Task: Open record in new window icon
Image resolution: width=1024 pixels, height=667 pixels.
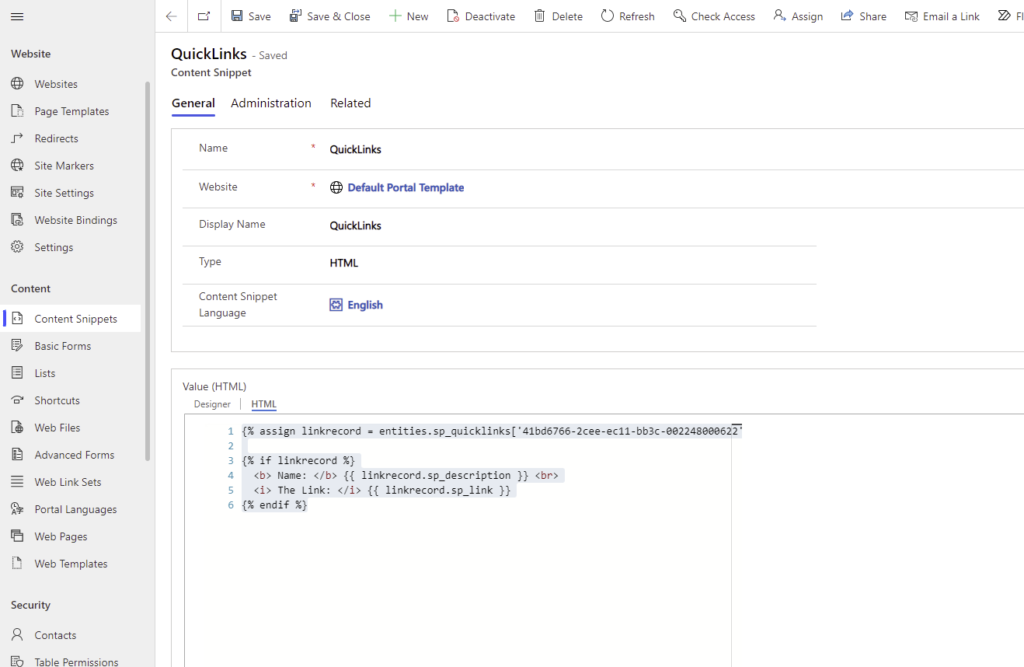Action: [204, 16]
